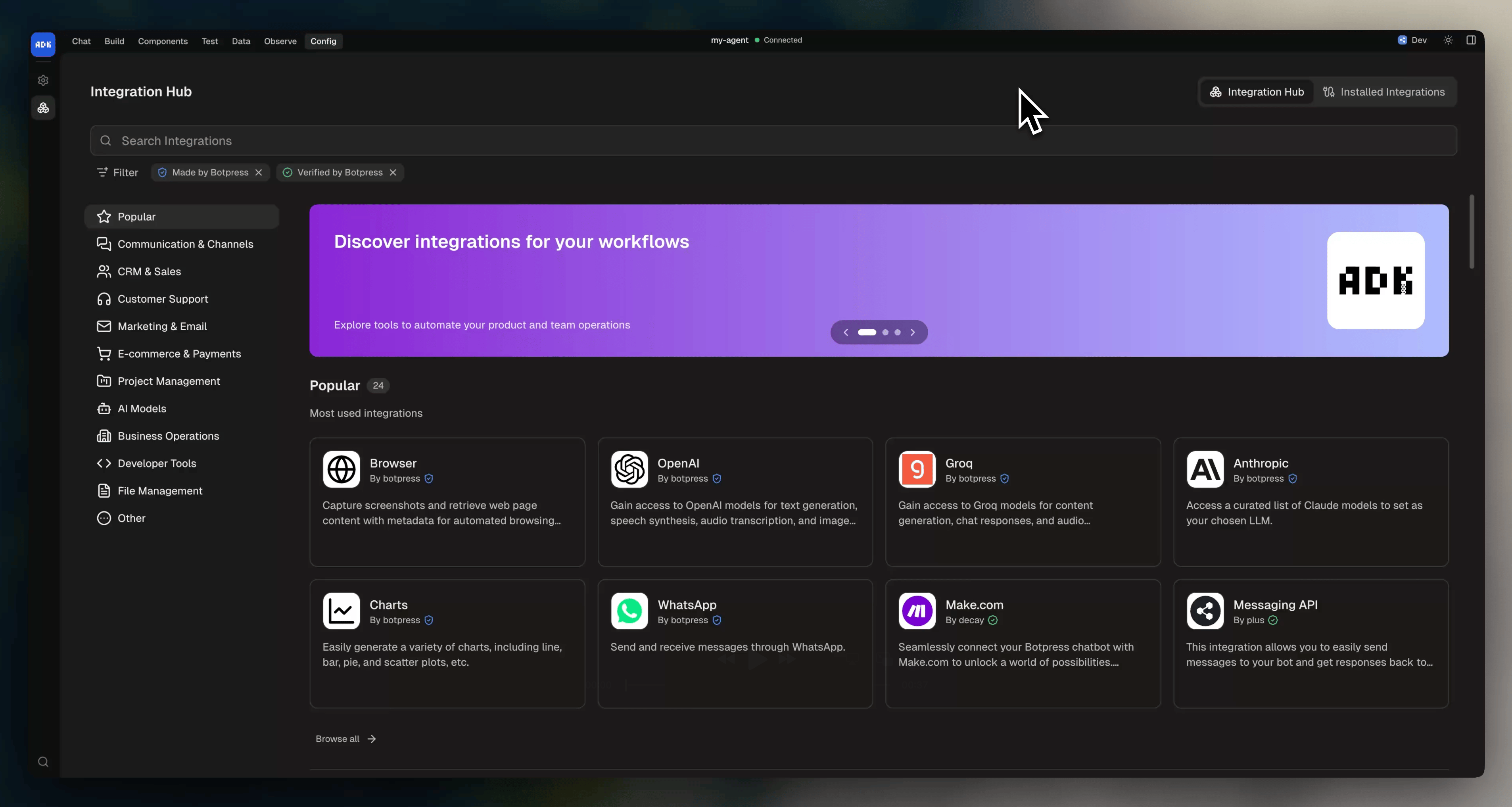This screenshot has height=807, width=1512.
Task: Click the shield badge on the Browser card
Action: [x=428, y=478]
